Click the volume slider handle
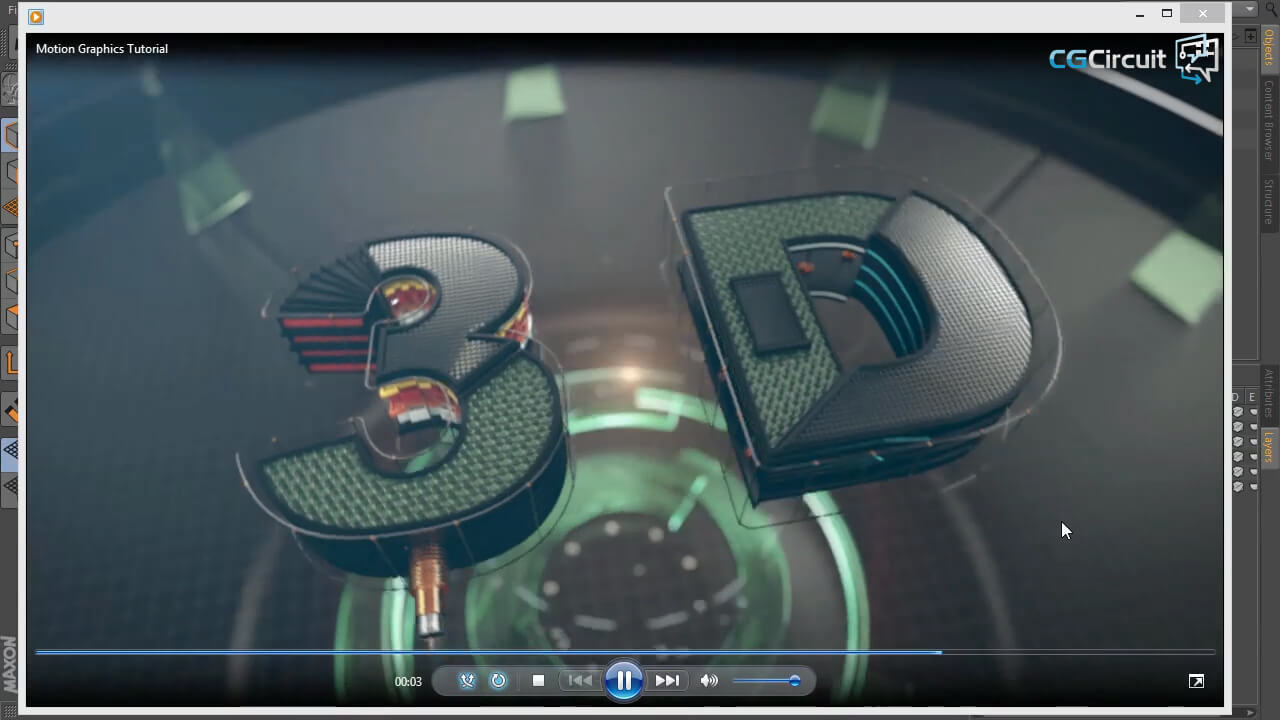Screen dimensions: 1280x720 coord(794,681)
